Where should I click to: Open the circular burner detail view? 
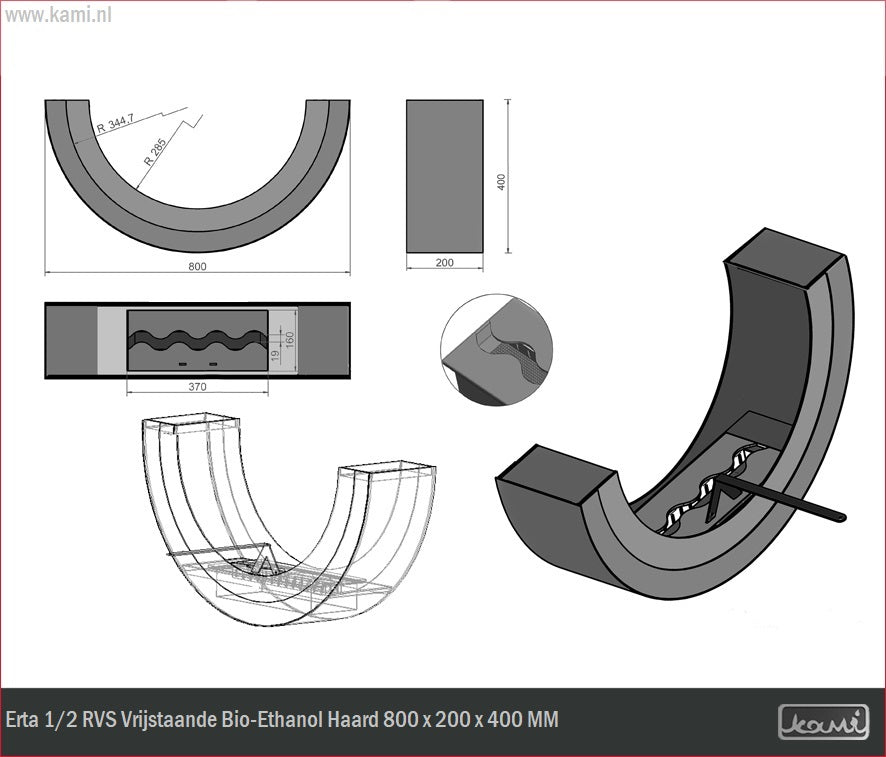pos(496,350)
